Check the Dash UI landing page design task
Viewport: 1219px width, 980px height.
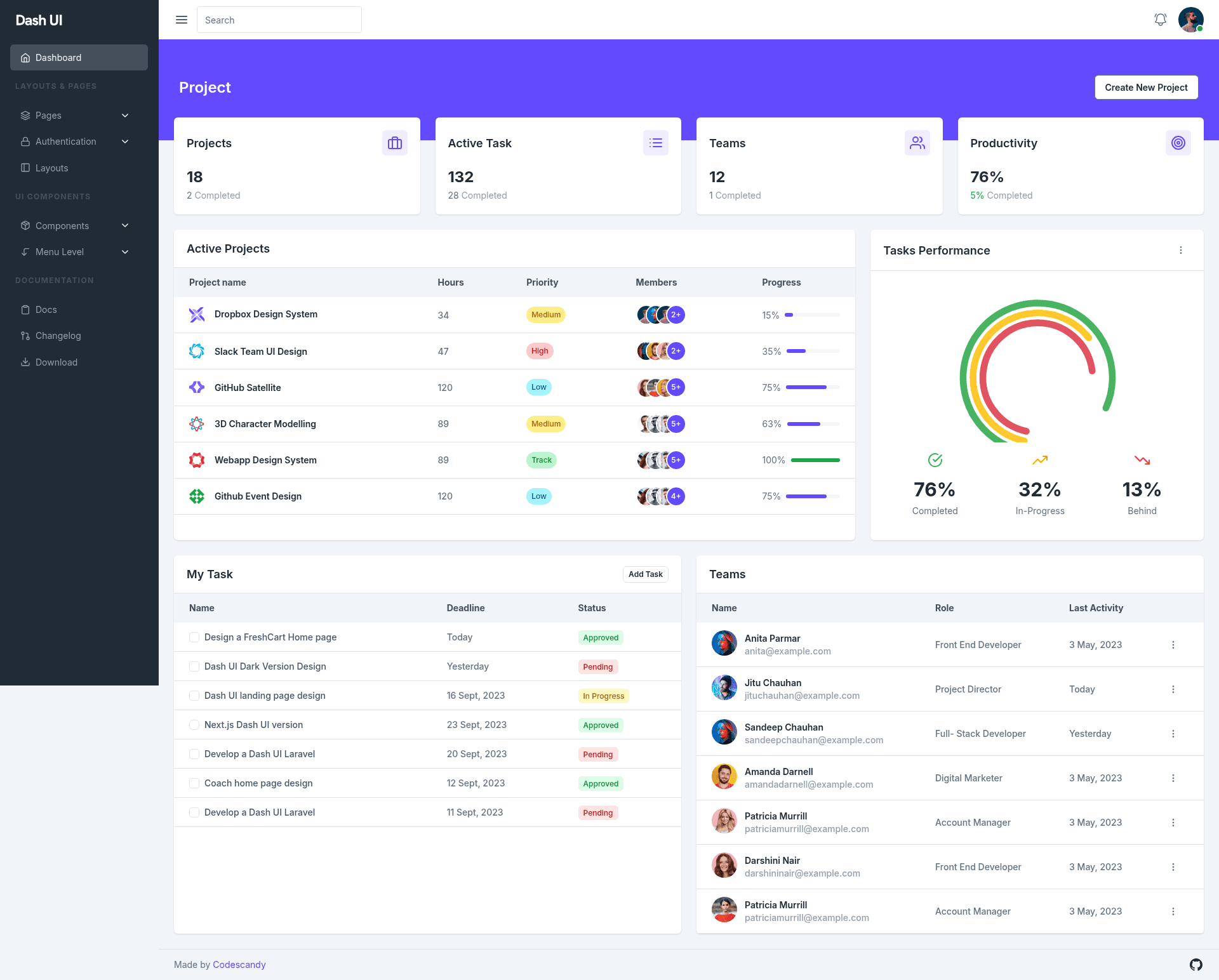pyautogui.click(x=194, y=696)
